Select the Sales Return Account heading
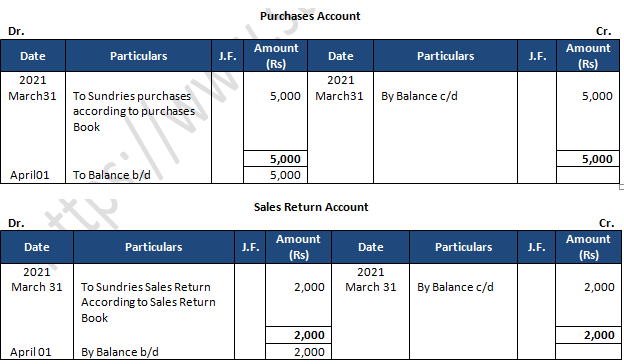 311,207
